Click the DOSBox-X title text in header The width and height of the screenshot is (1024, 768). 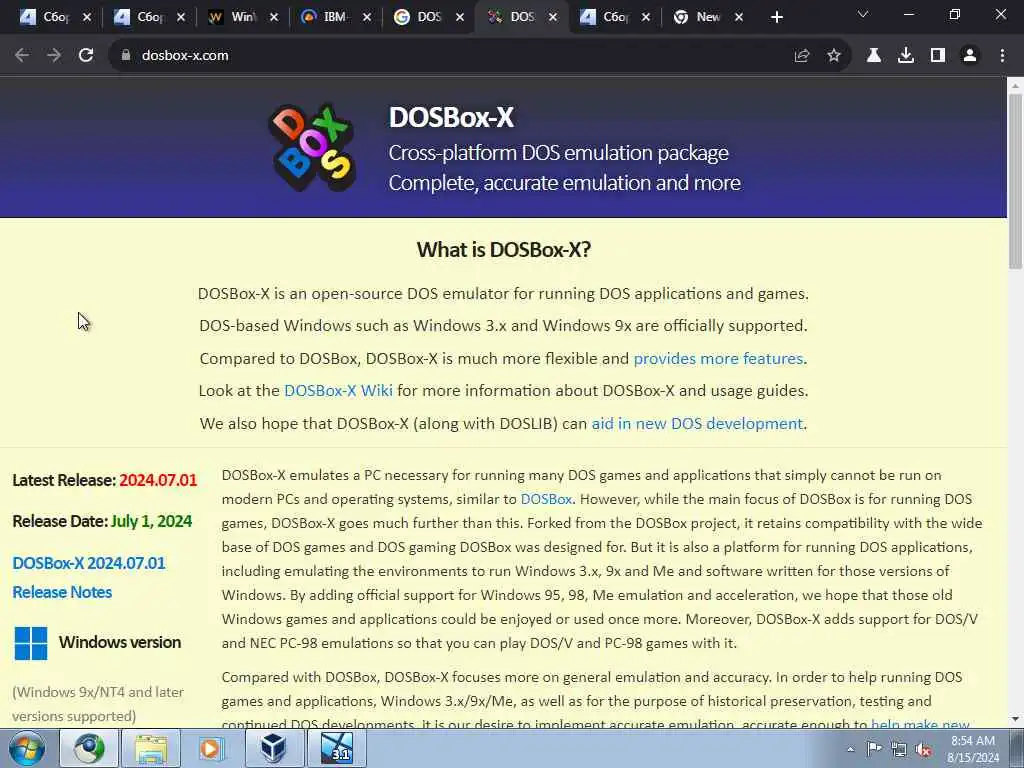click(451, 118)
